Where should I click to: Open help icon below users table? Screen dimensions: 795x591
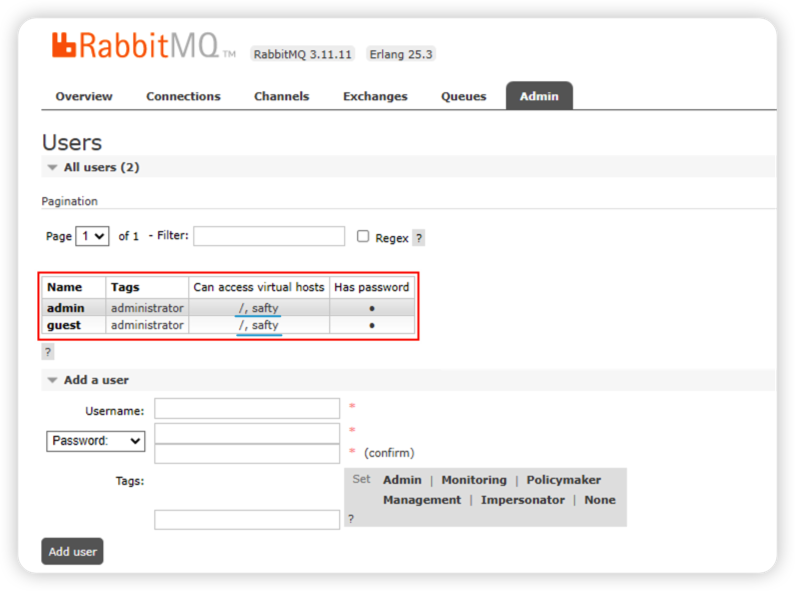48,352
